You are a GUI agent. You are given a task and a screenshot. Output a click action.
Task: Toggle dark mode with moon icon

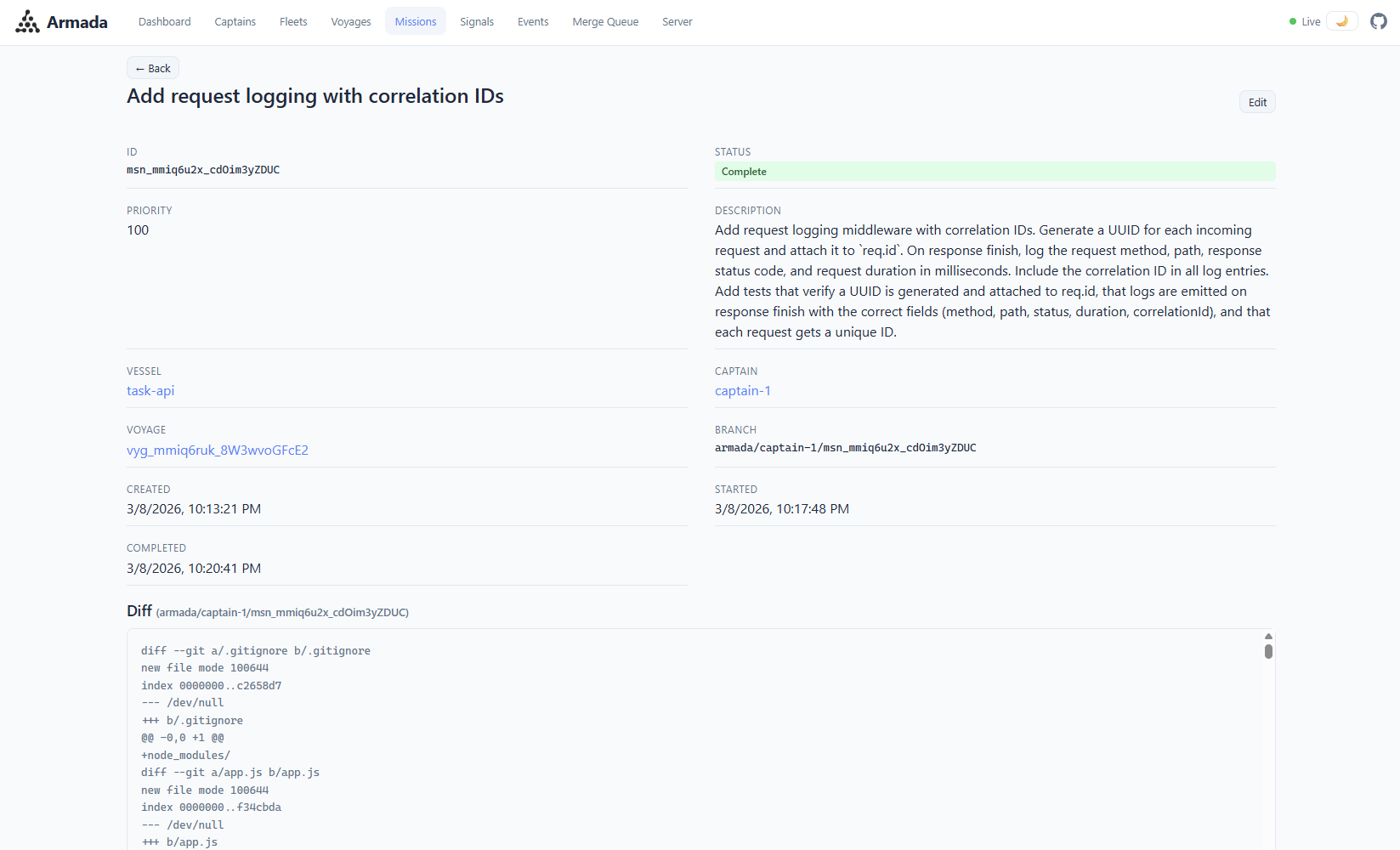tap(1341, 21)
